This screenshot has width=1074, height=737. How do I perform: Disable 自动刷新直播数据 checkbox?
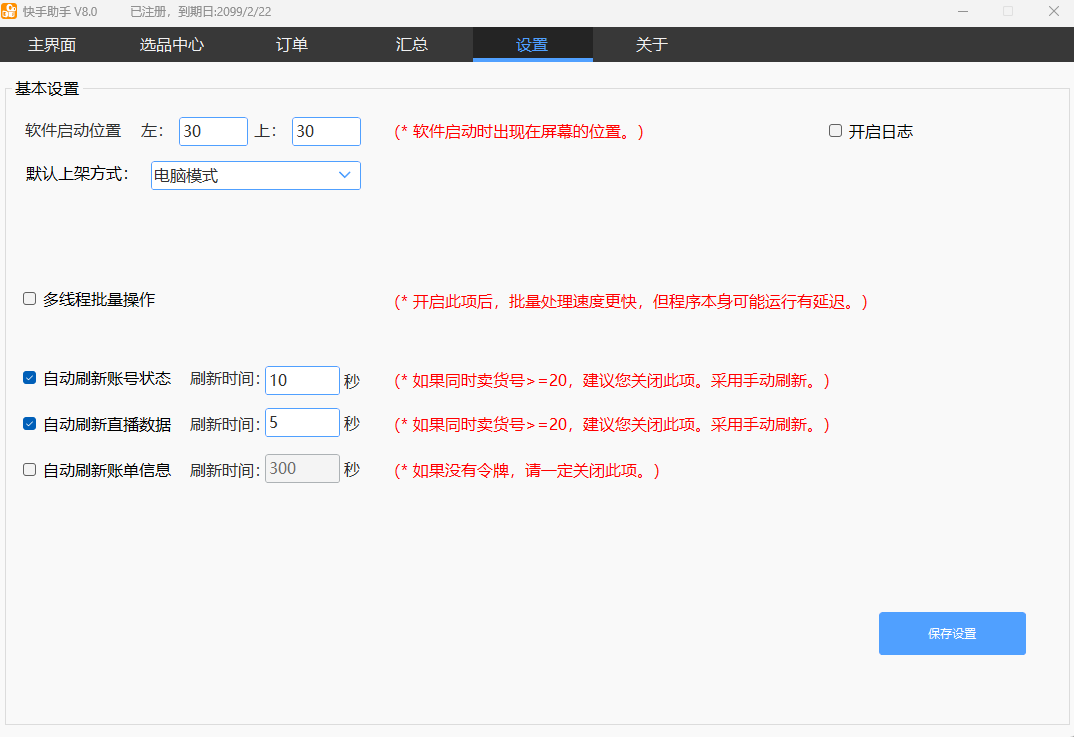point(30,424)
